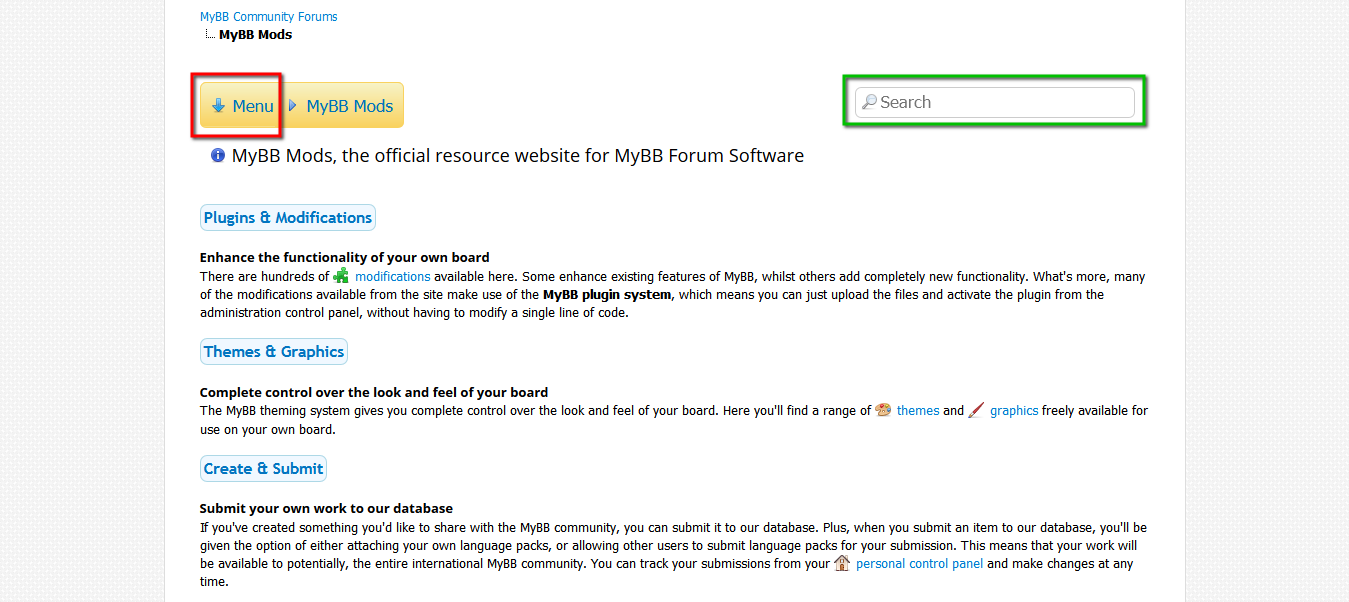
Task: Click "Complete control over the look and feel" heading
Action: [374, 392]
